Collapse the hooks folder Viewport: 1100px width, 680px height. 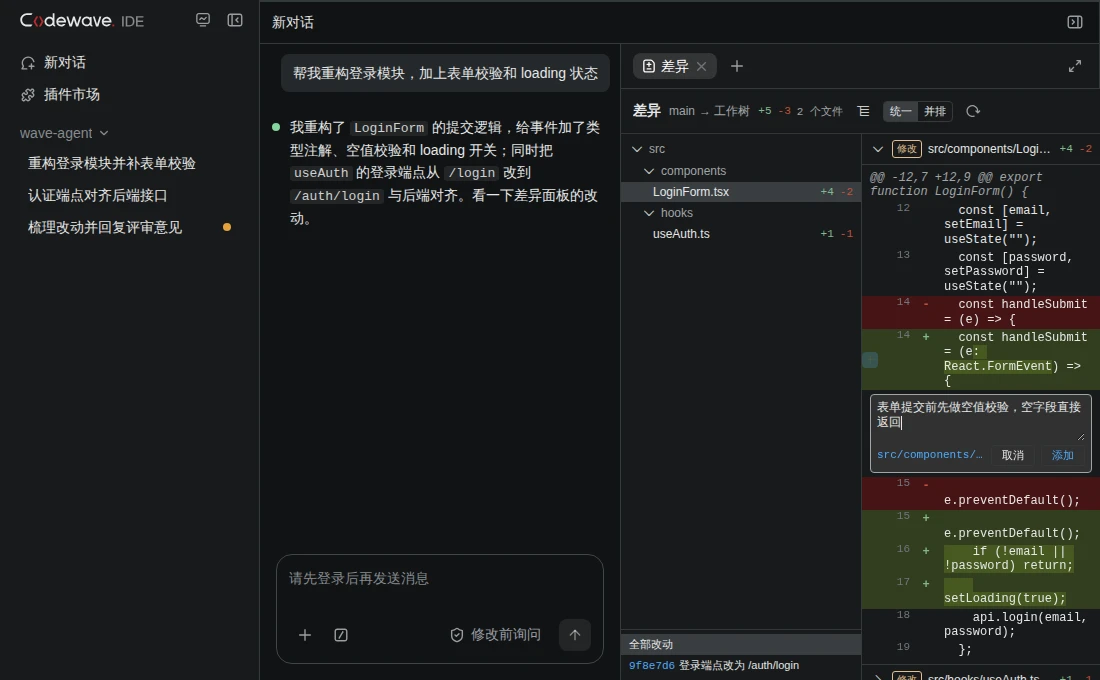(649, 213)
